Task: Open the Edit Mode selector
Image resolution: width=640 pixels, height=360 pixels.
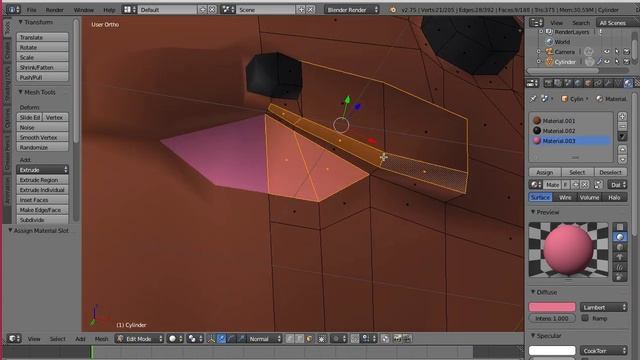Action: (139, 339)
